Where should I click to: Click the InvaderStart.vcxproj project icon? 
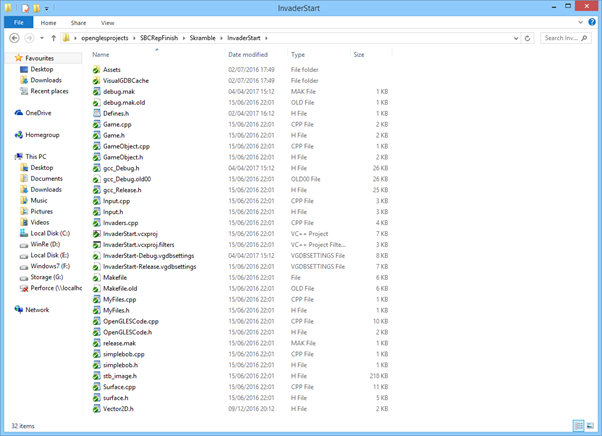click(96, 233)
